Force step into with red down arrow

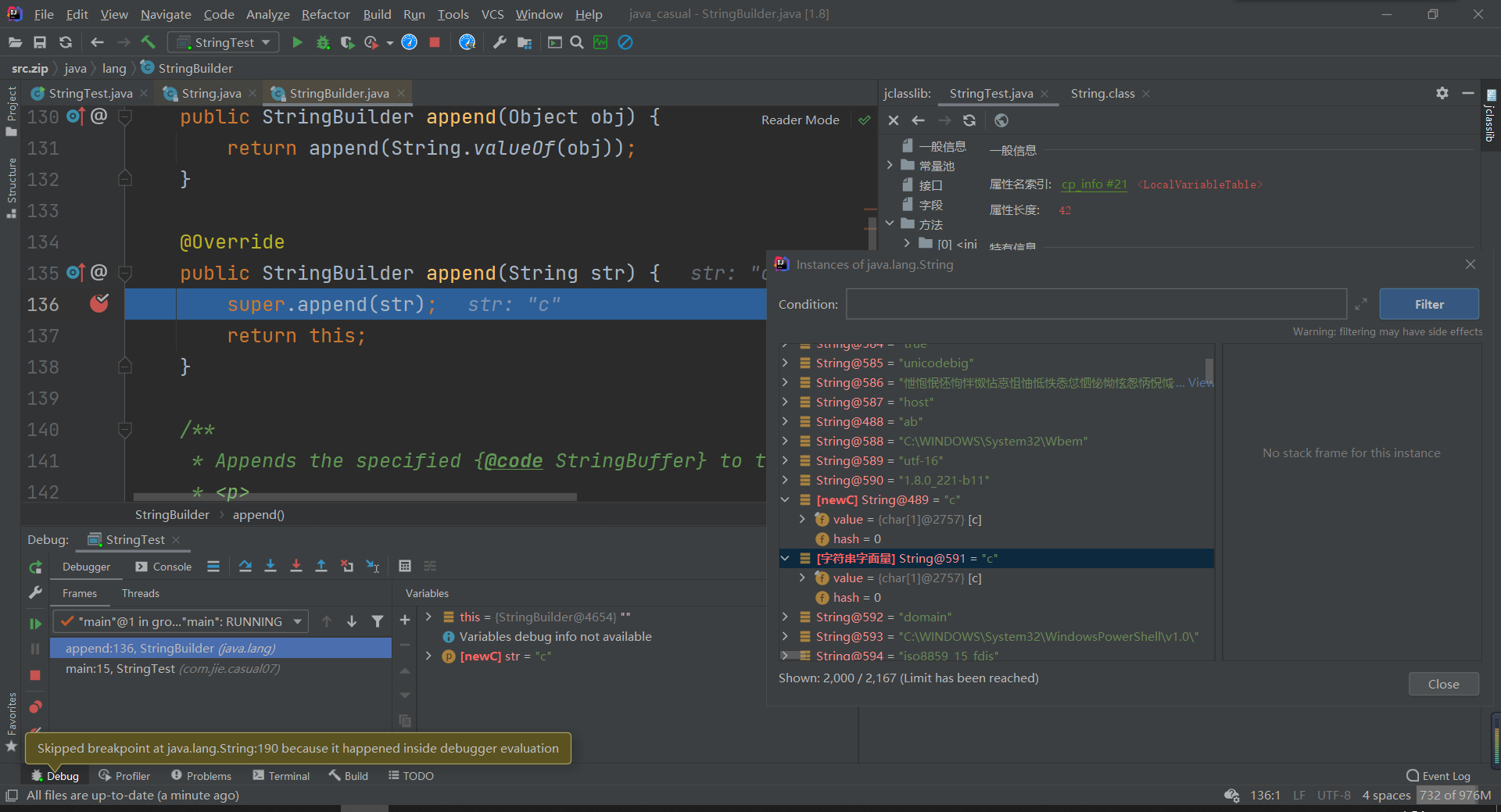pos(296,566)
